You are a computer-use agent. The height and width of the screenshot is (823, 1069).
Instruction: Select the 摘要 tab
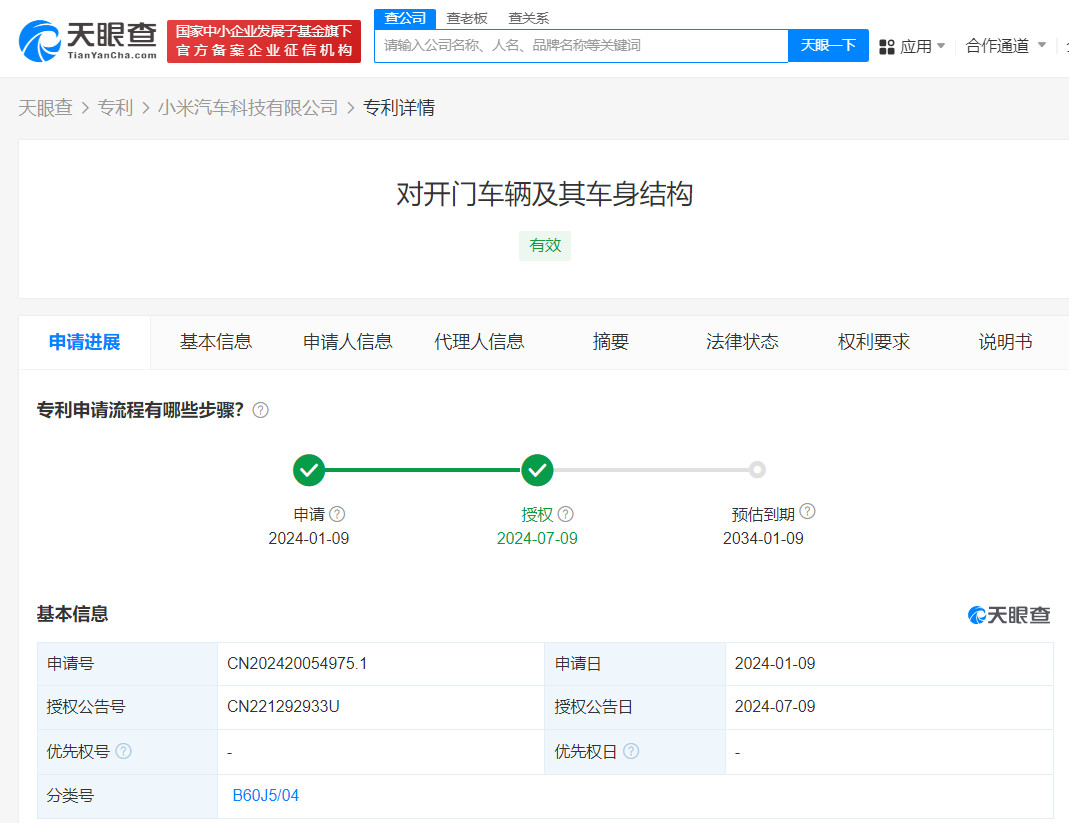pyautogui.click(x=610, y=341)
